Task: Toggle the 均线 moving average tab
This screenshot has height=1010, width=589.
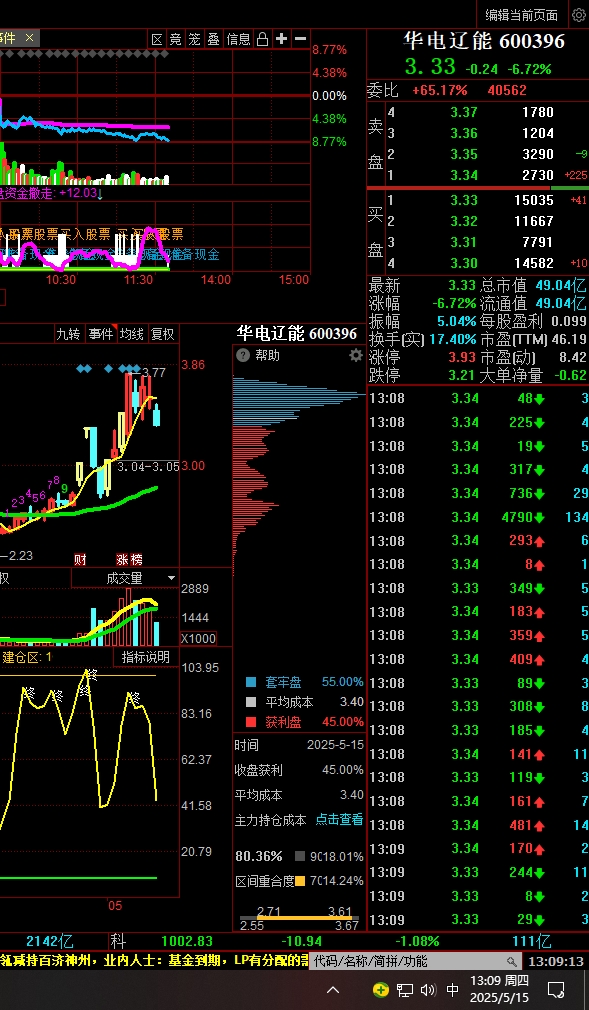Action: click(131, 334)
